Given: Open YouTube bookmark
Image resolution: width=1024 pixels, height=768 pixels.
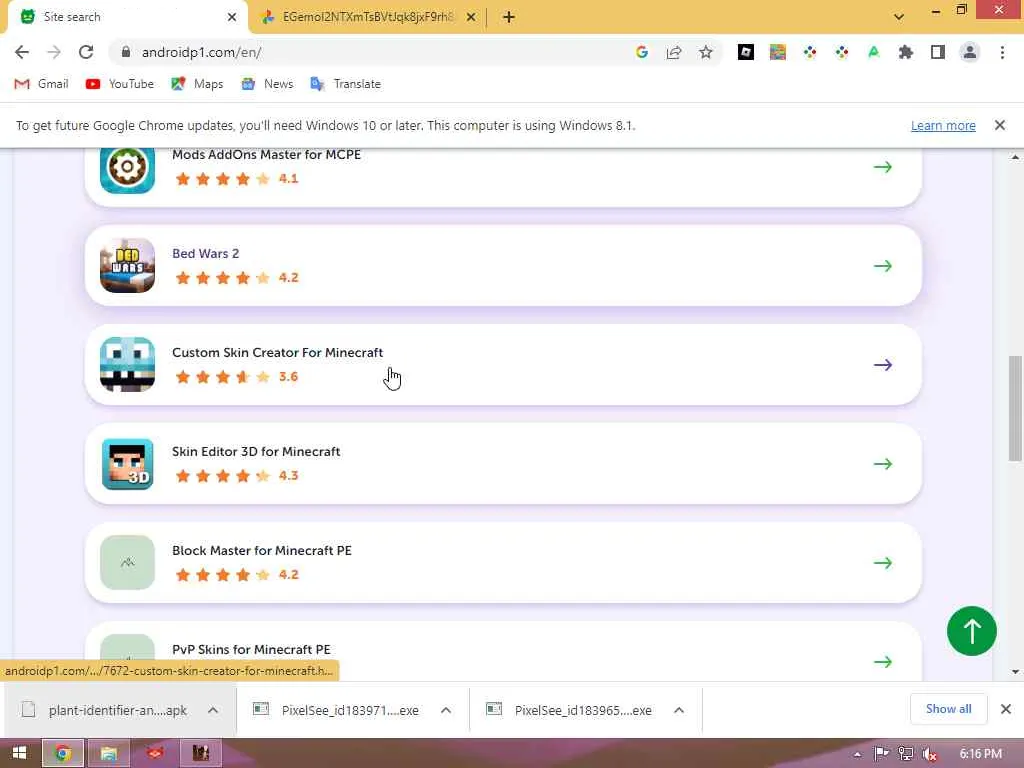Looking at the screenshot, I should tap(120, 84).
